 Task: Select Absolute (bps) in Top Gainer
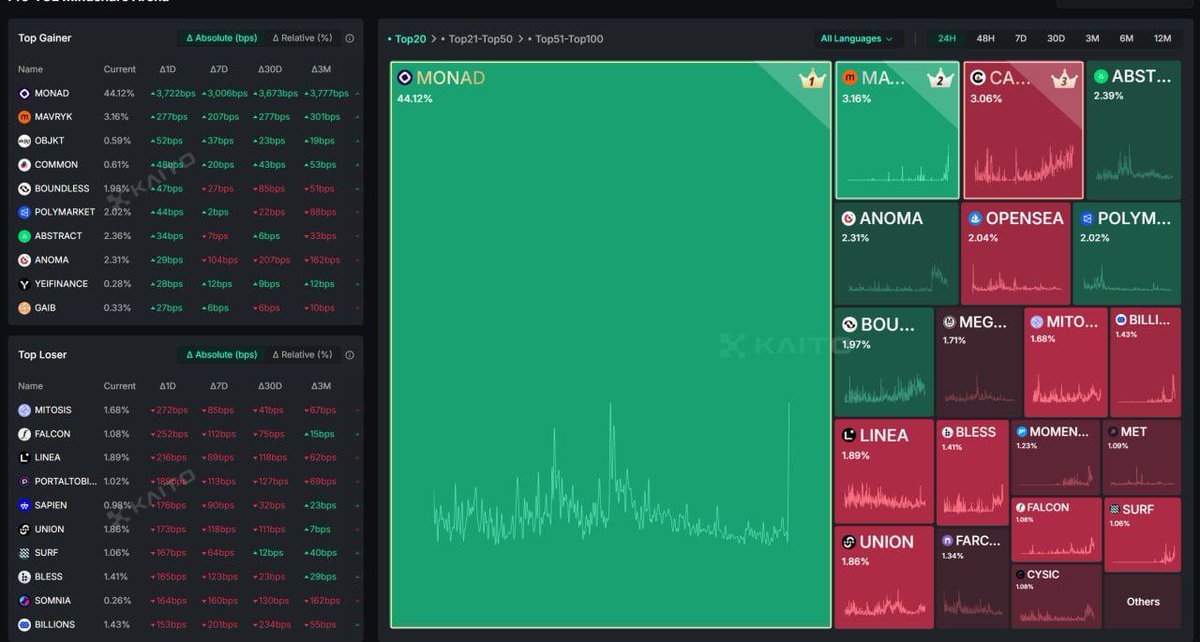(222, 38)
